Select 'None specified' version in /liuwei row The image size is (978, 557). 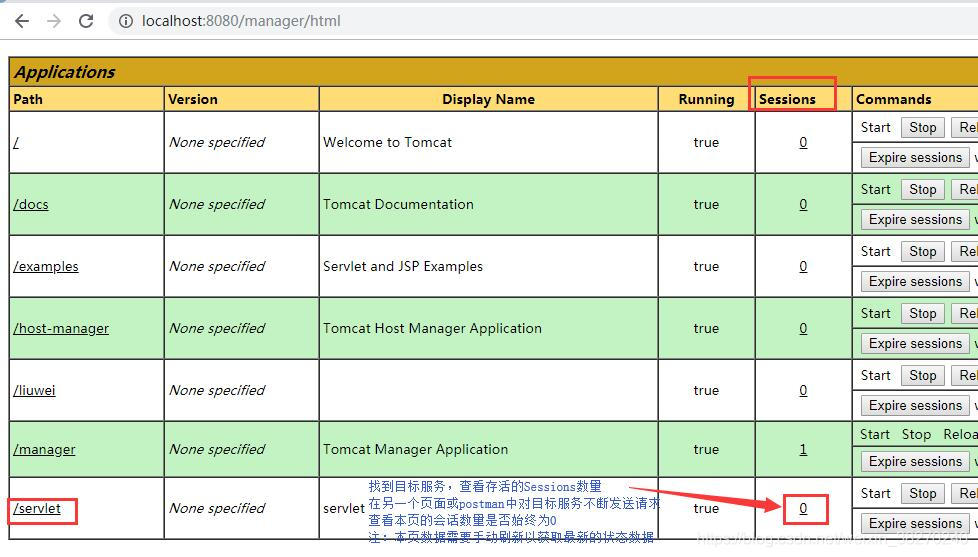pyautogui.click(x=217, y=390)
